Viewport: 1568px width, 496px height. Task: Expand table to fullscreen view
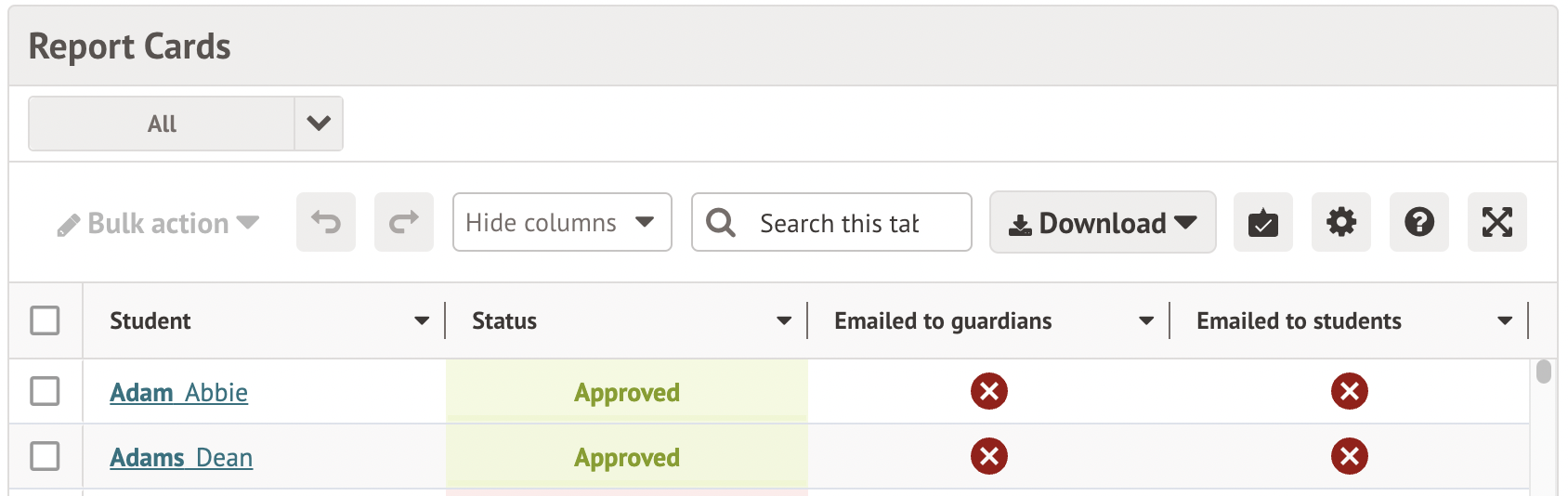point(1496,222)
